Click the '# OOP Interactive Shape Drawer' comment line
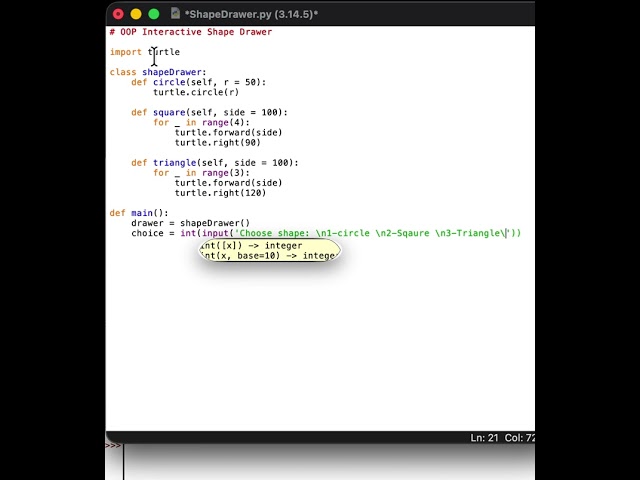 click(x=191, y=32)
